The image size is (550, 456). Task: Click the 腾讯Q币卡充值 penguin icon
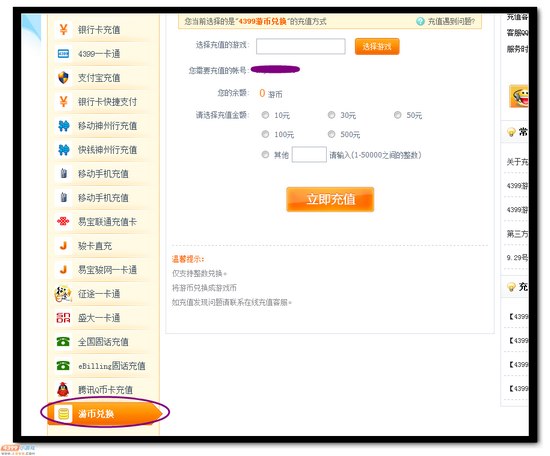[63, 389]
